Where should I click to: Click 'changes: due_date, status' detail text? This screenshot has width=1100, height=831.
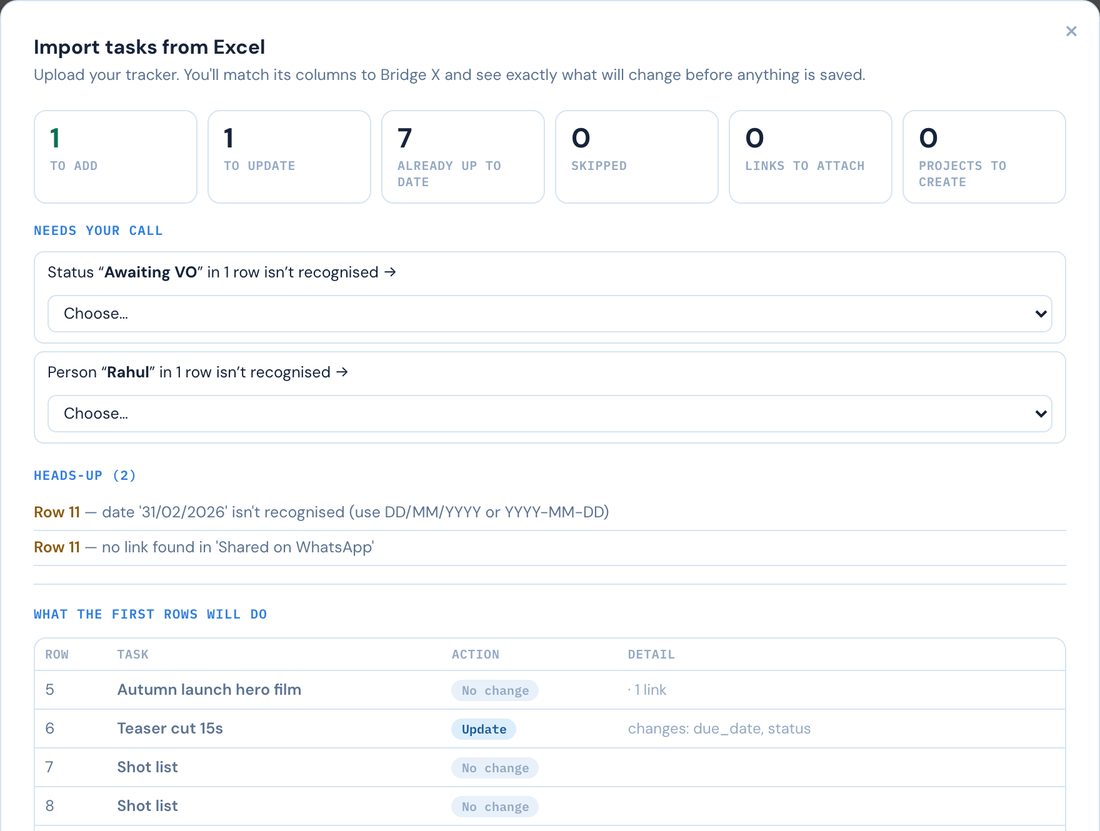coord(719,729)
